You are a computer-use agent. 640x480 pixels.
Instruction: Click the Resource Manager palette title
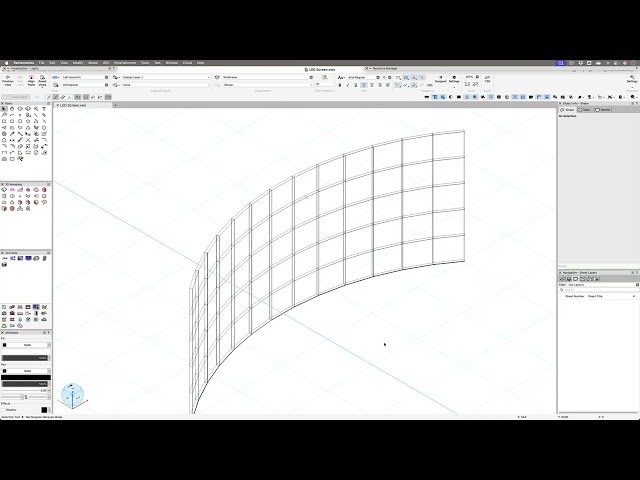[384, 69]
